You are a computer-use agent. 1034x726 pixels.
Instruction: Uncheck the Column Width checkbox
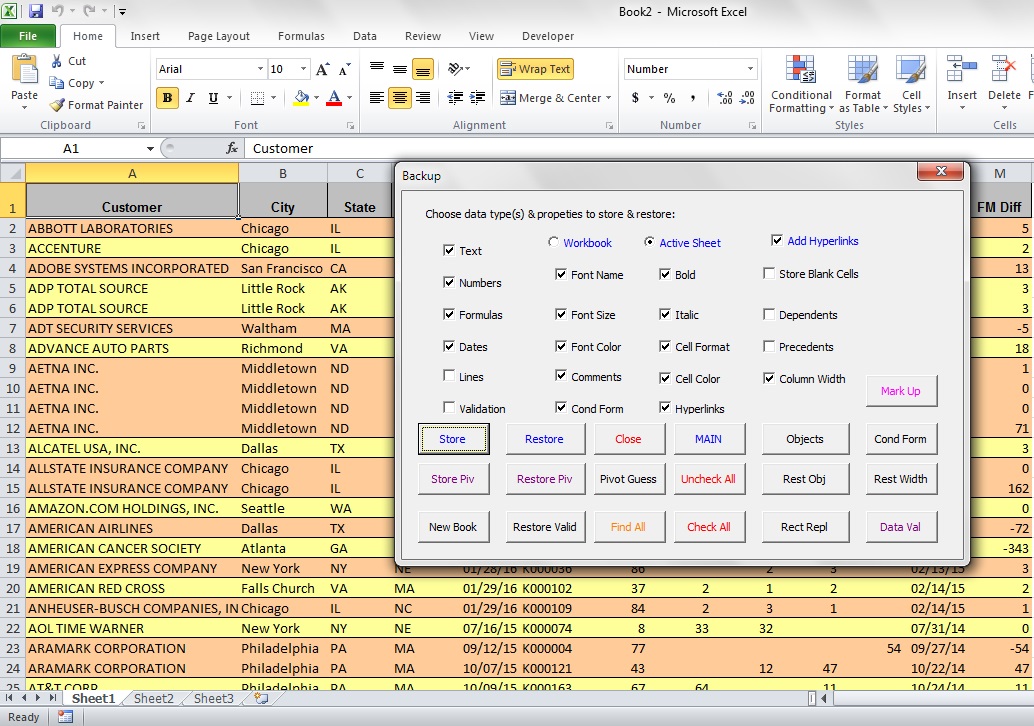pos(769,378)
